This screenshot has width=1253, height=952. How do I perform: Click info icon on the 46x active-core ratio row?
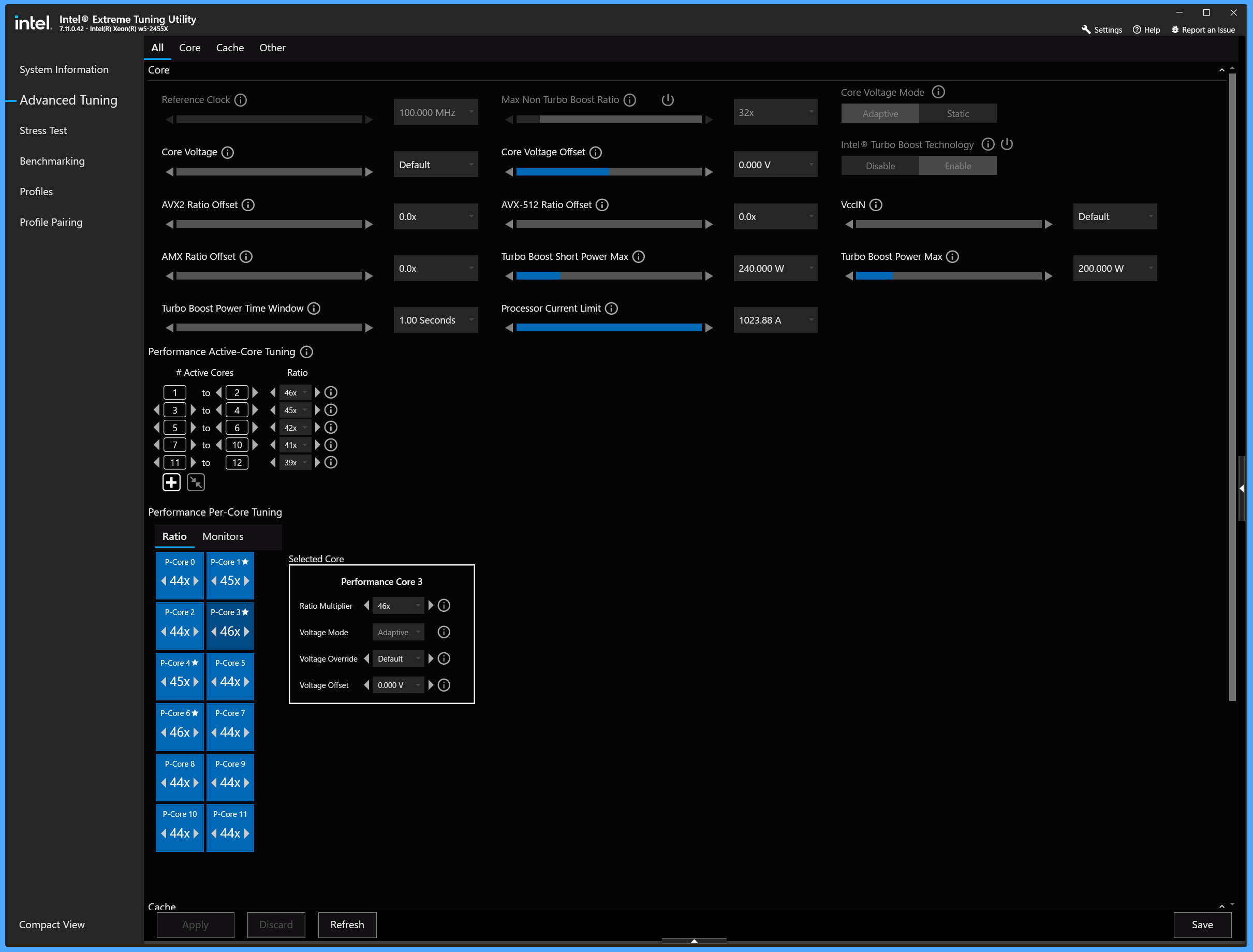[x=331, y=392]
